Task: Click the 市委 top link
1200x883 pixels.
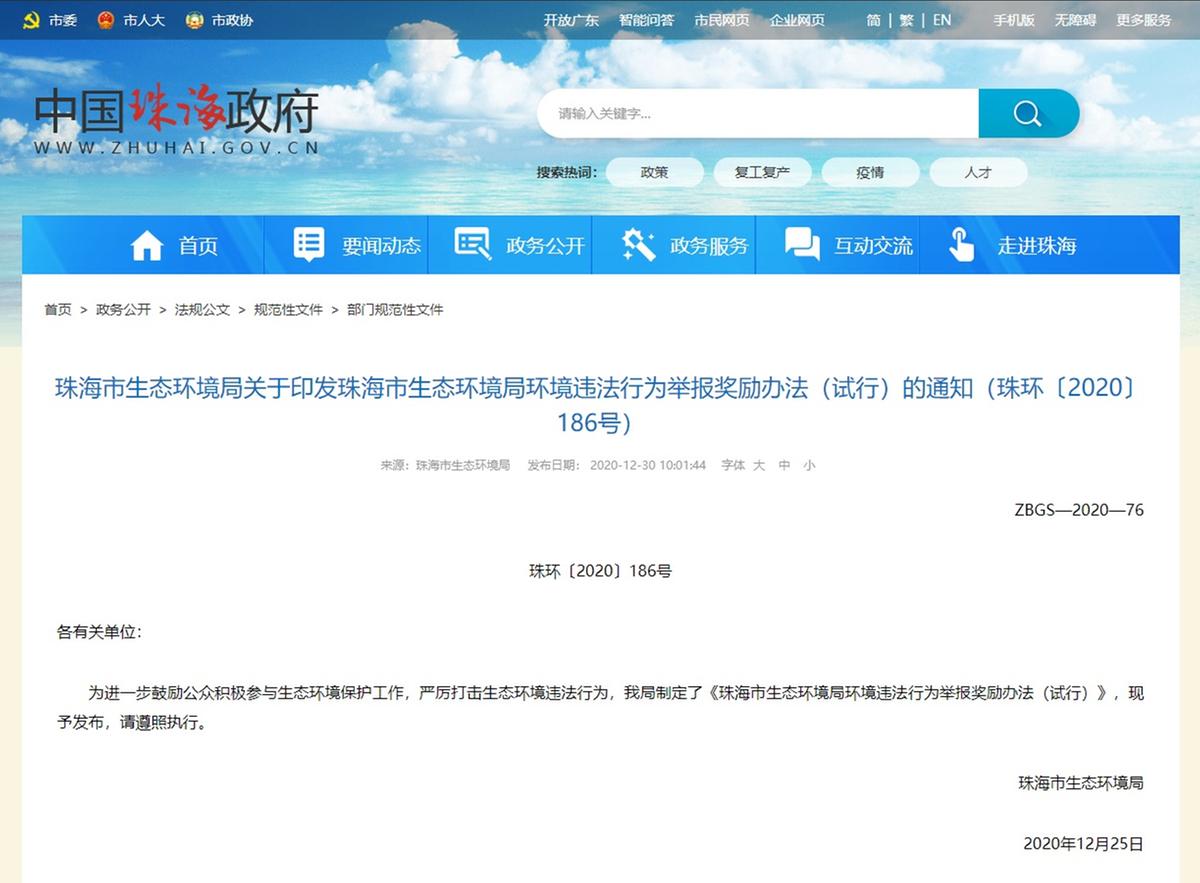Action: [62, 20]
